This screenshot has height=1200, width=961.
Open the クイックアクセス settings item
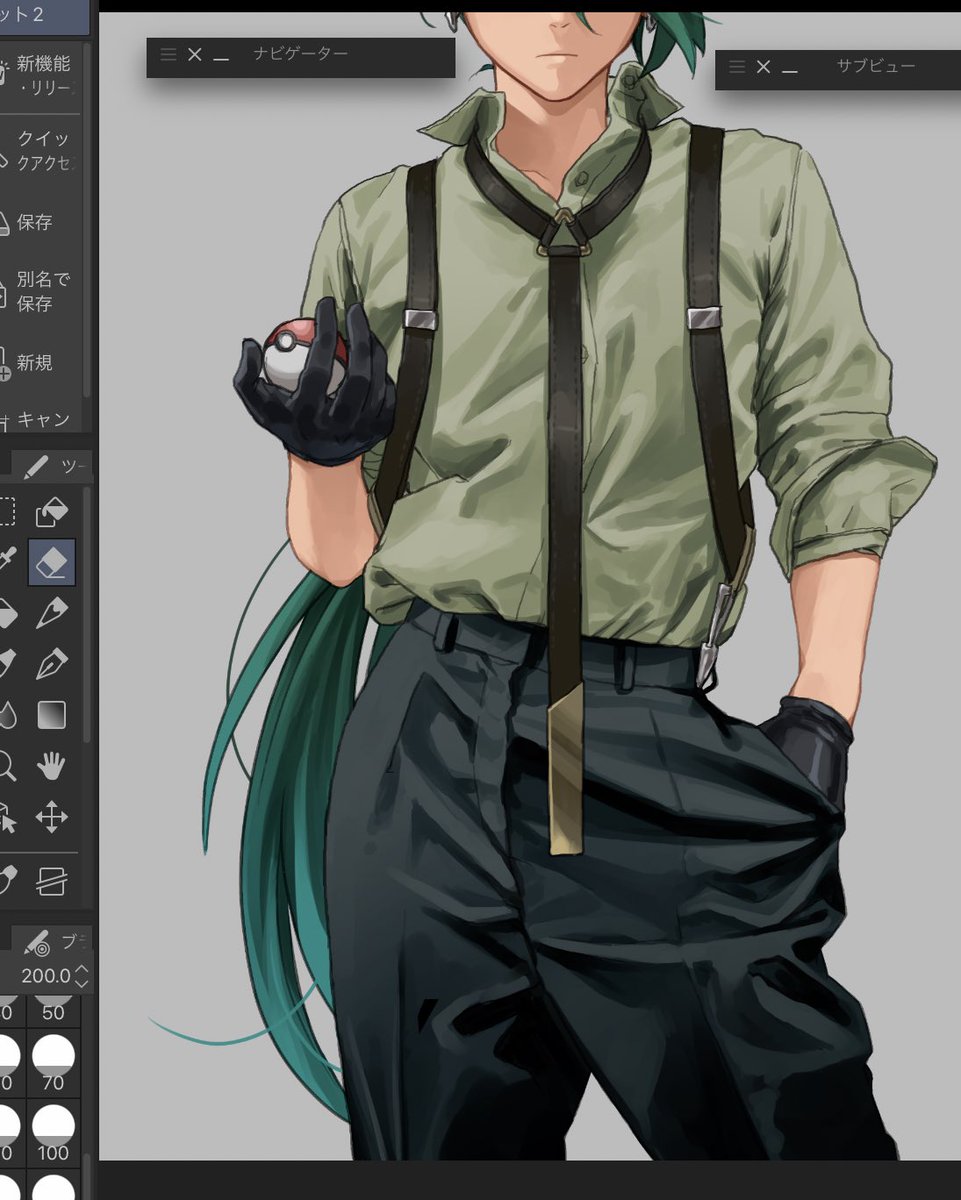coord(37,150)
